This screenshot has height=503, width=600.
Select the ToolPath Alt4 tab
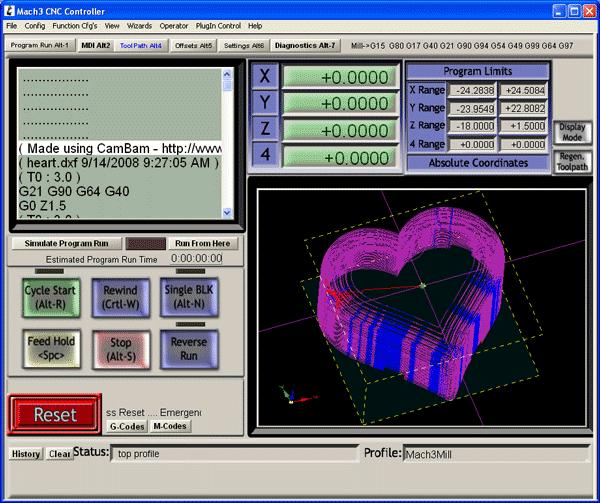(x=141, y=46)
